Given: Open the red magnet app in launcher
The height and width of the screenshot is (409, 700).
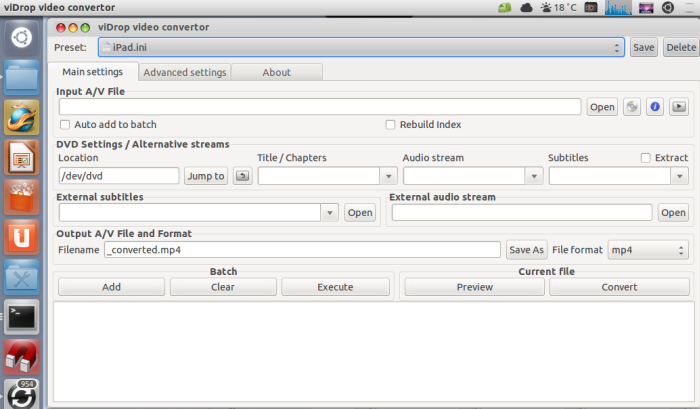Looking at the screenshot, I should pos(21,357).
